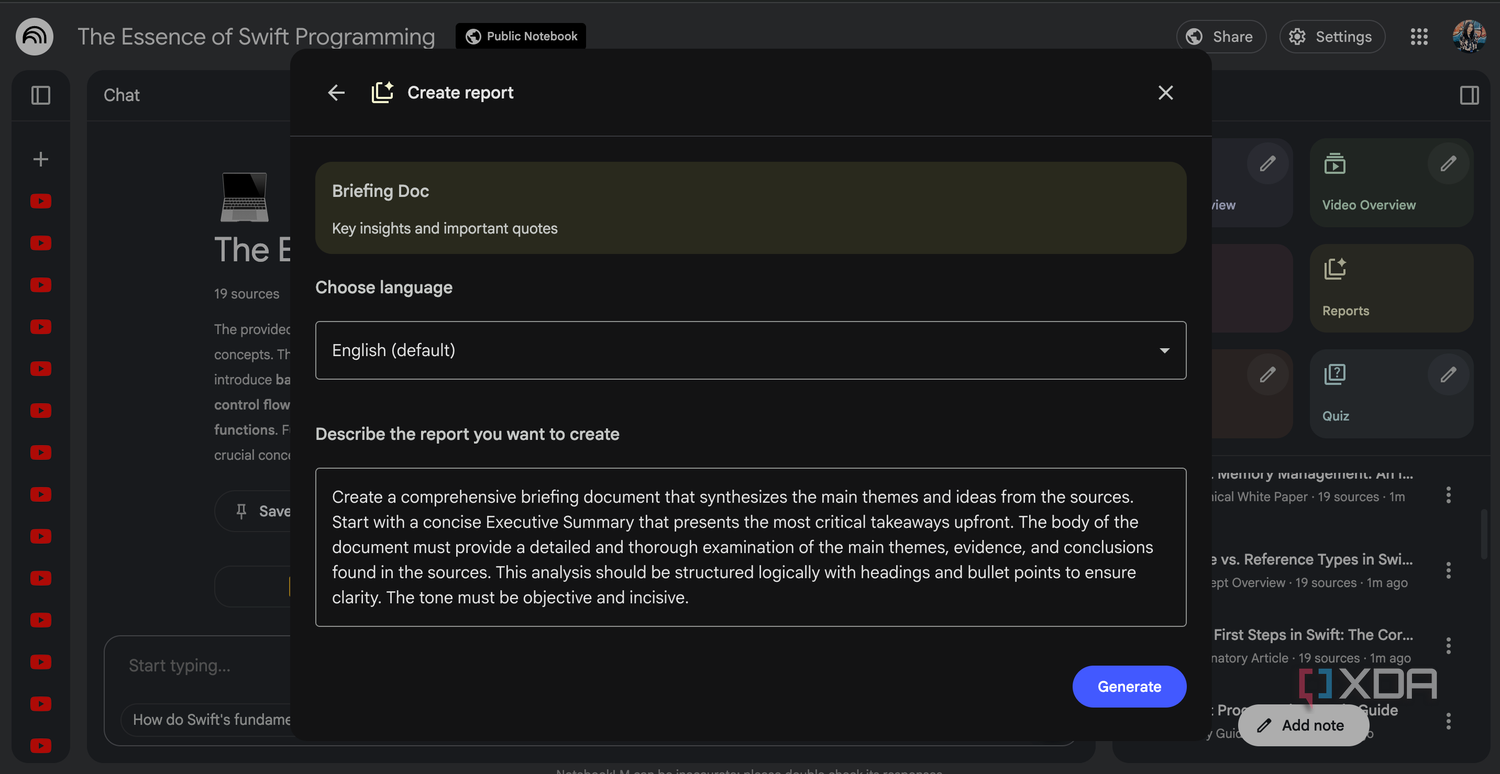Add a new source with plus icon

coord(41,159)
